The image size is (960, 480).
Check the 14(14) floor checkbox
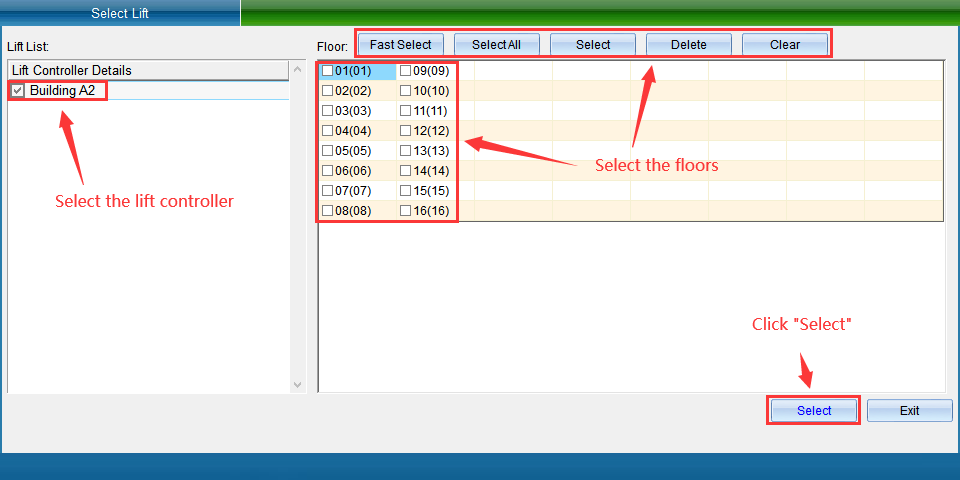pos(405,171)
